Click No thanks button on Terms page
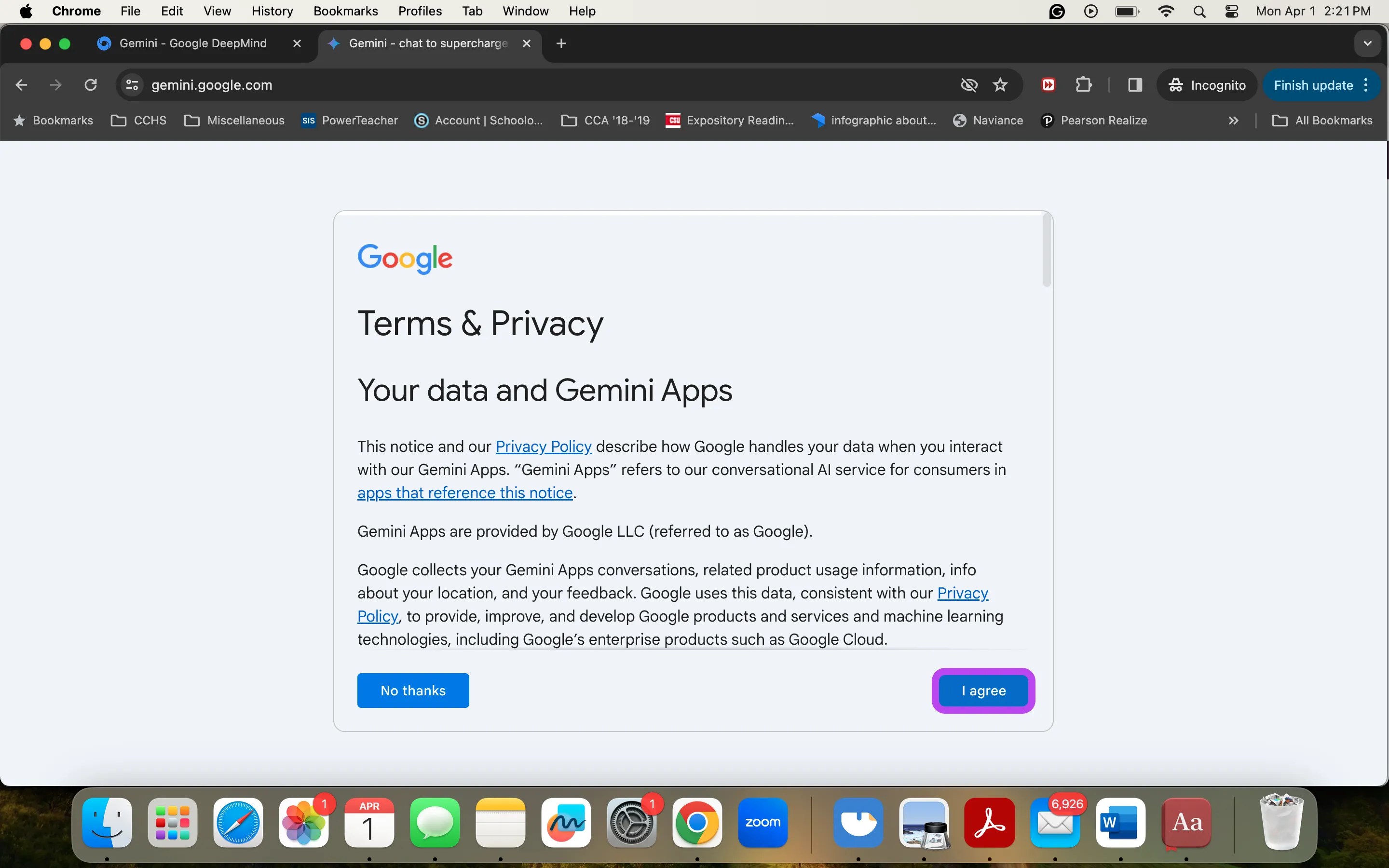 [413, 690]
